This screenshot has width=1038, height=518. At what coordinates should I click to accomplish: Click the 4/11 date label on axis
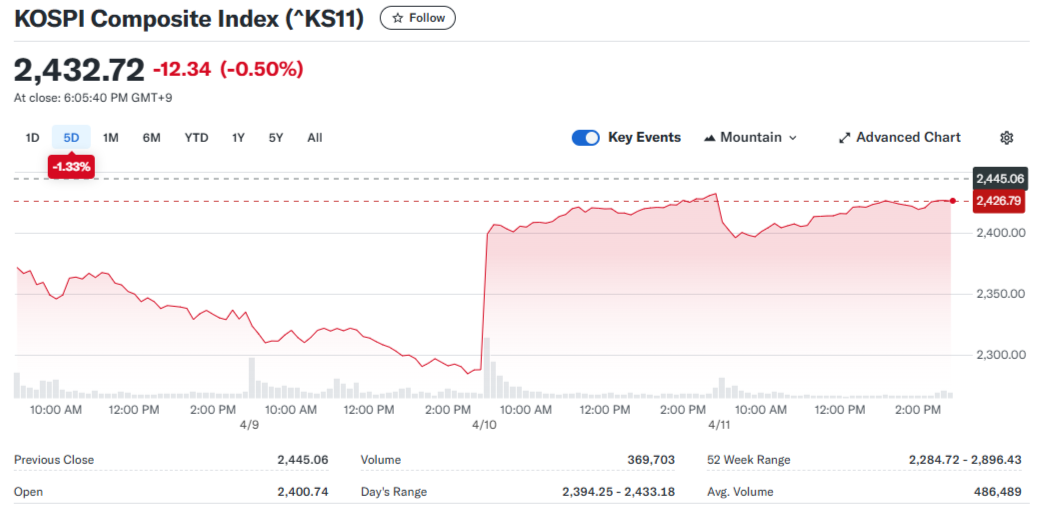(x=718, y=424)
